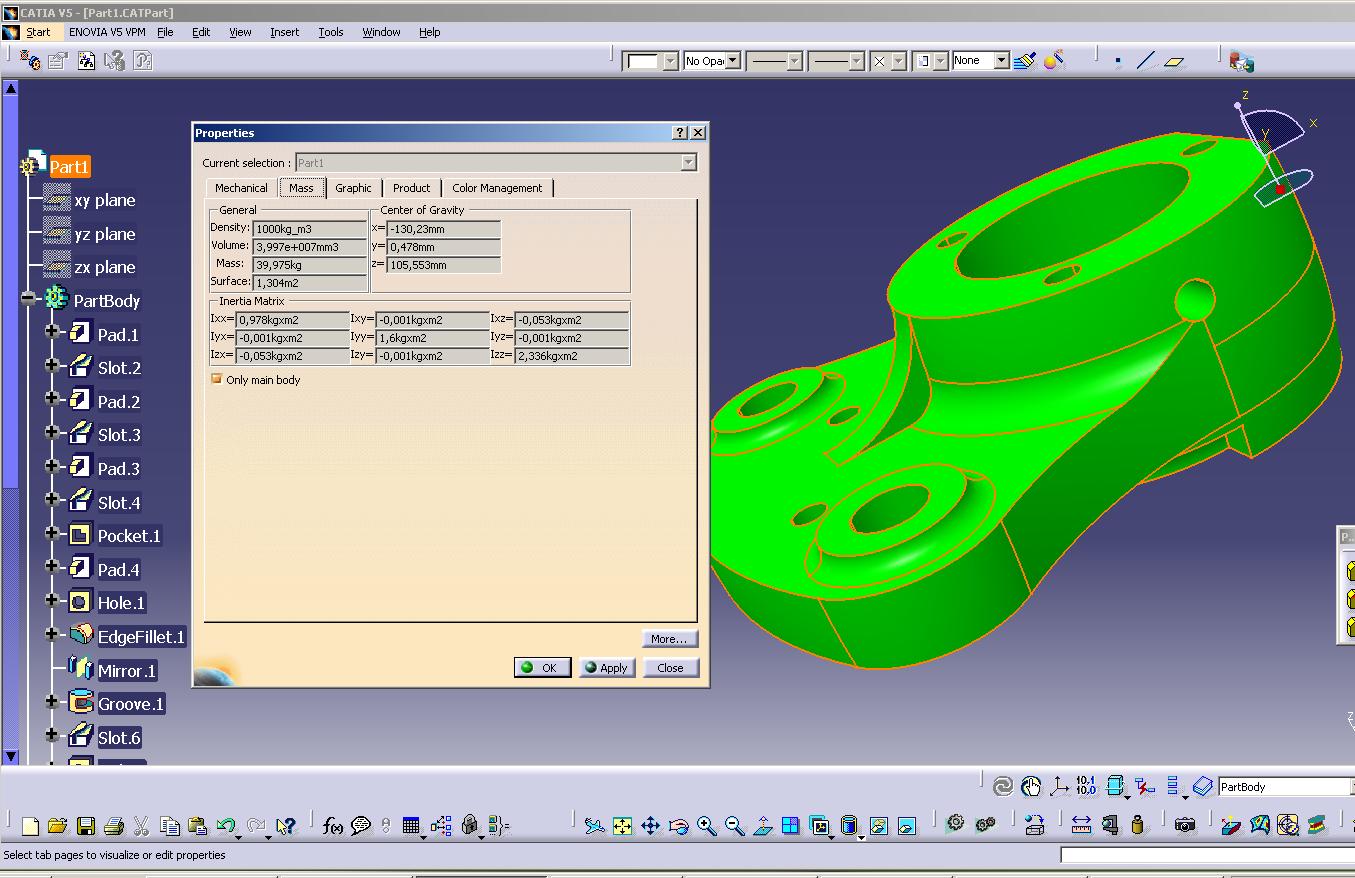The width and height of the screenshot is (1355, 878).
Task: Open the Start menu
Action: [x=38, y=32]
